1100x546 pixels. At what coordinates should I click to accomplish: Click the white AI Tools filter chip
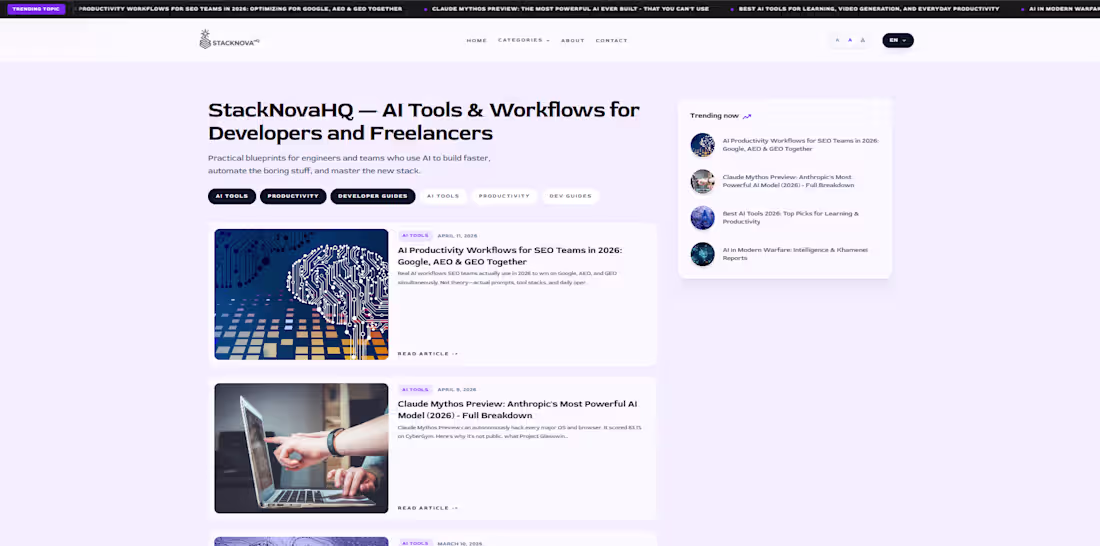tap(443, 197)
